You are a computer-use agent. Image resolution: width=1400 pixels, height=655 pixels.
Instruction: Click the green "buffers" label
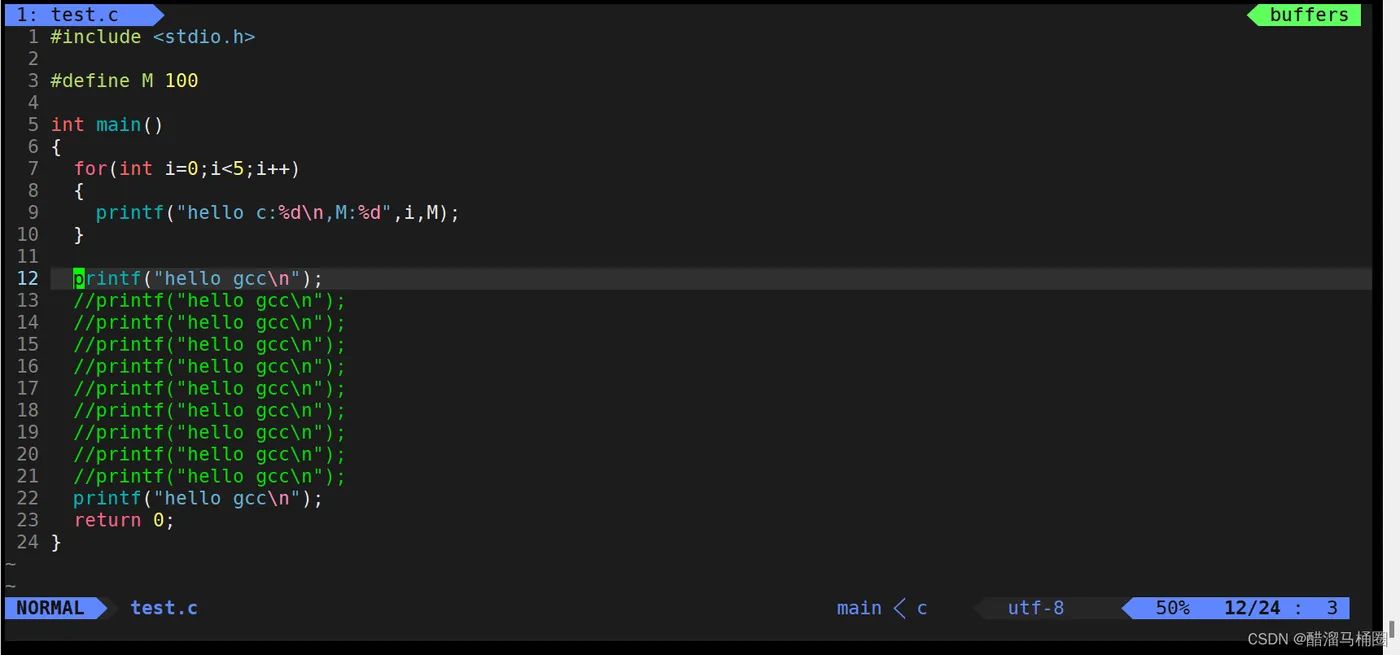(1308, 15)
